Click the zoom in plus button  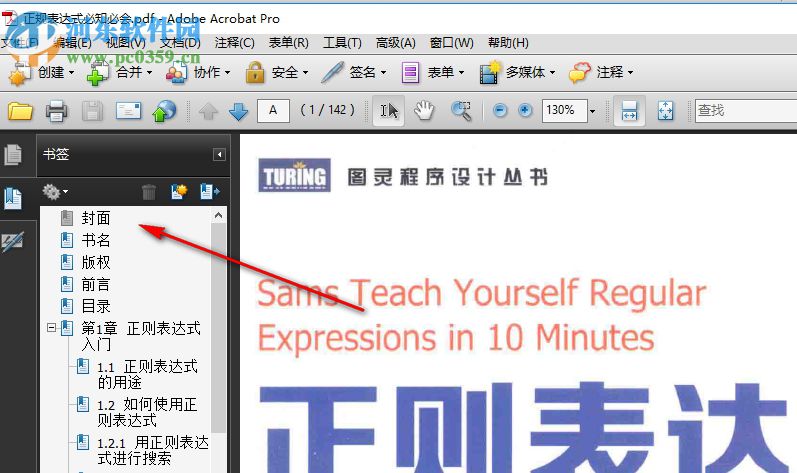[525, 110]
